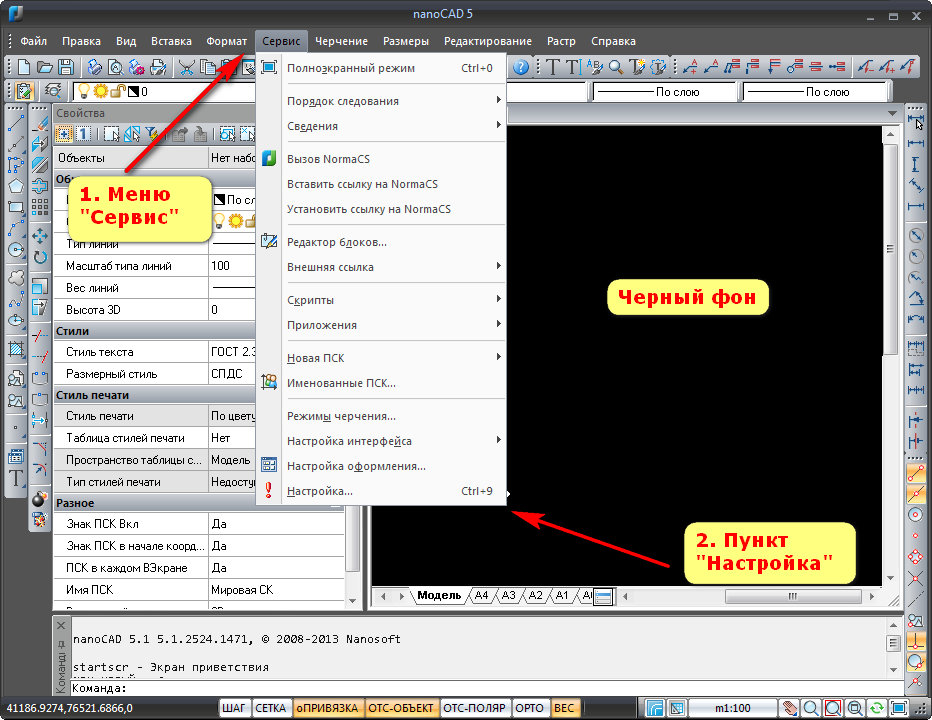The height and width of the screenshot is (720, 932).
Task: Toggle the layer unlock padlock icon
Action: click(118, 91)
